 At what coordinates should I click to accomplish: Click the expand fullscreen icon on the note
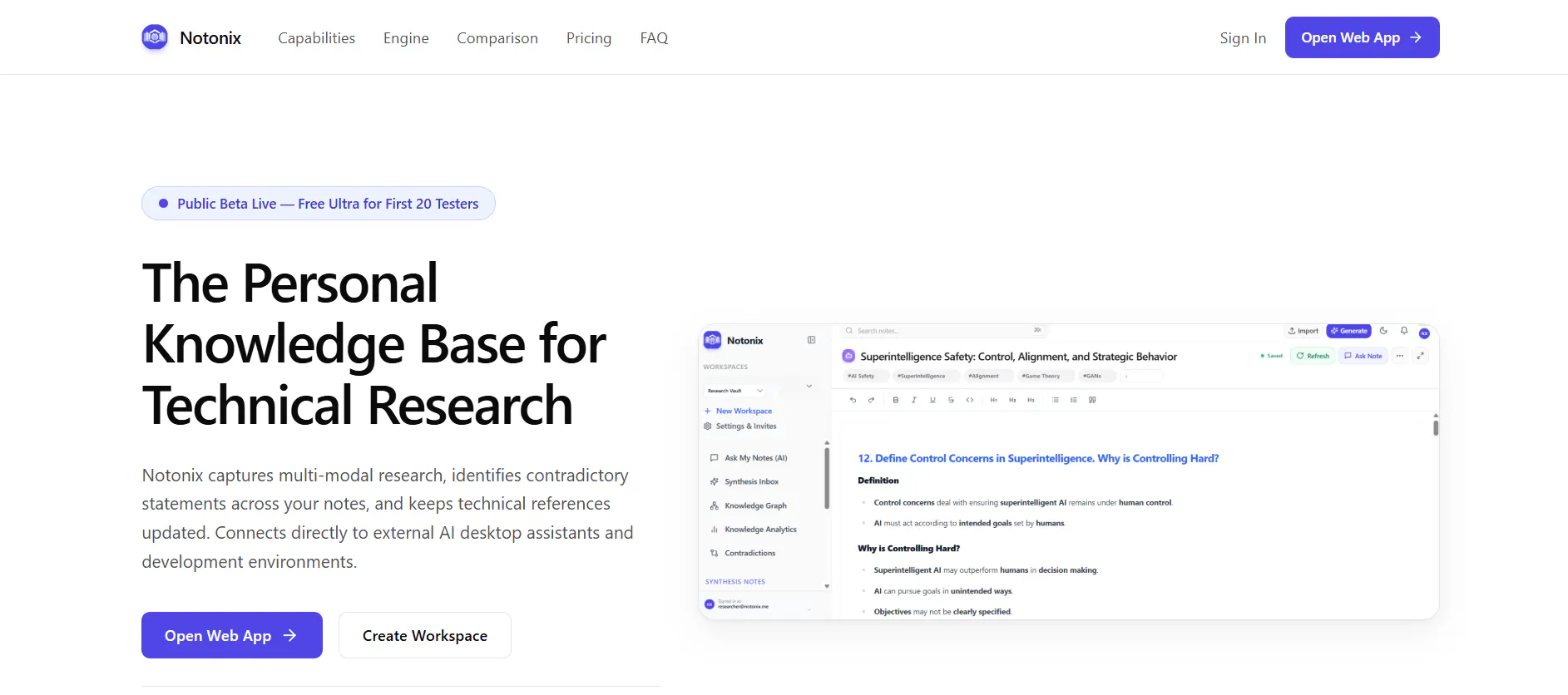point(1421,356)
